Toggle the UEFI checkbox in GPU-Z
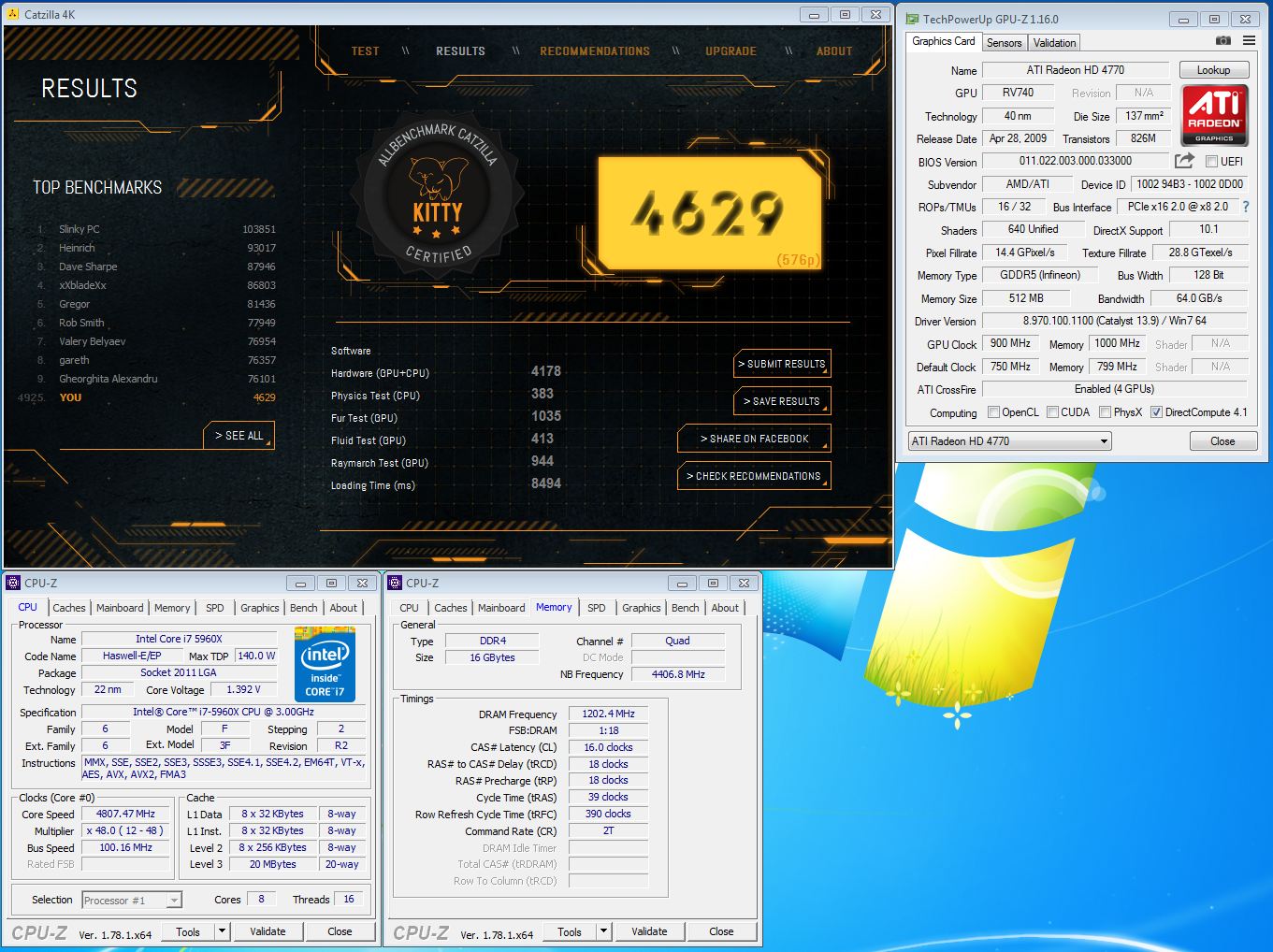Image resolution: width=1273 pixels, height=952 pixels. 1211,162
